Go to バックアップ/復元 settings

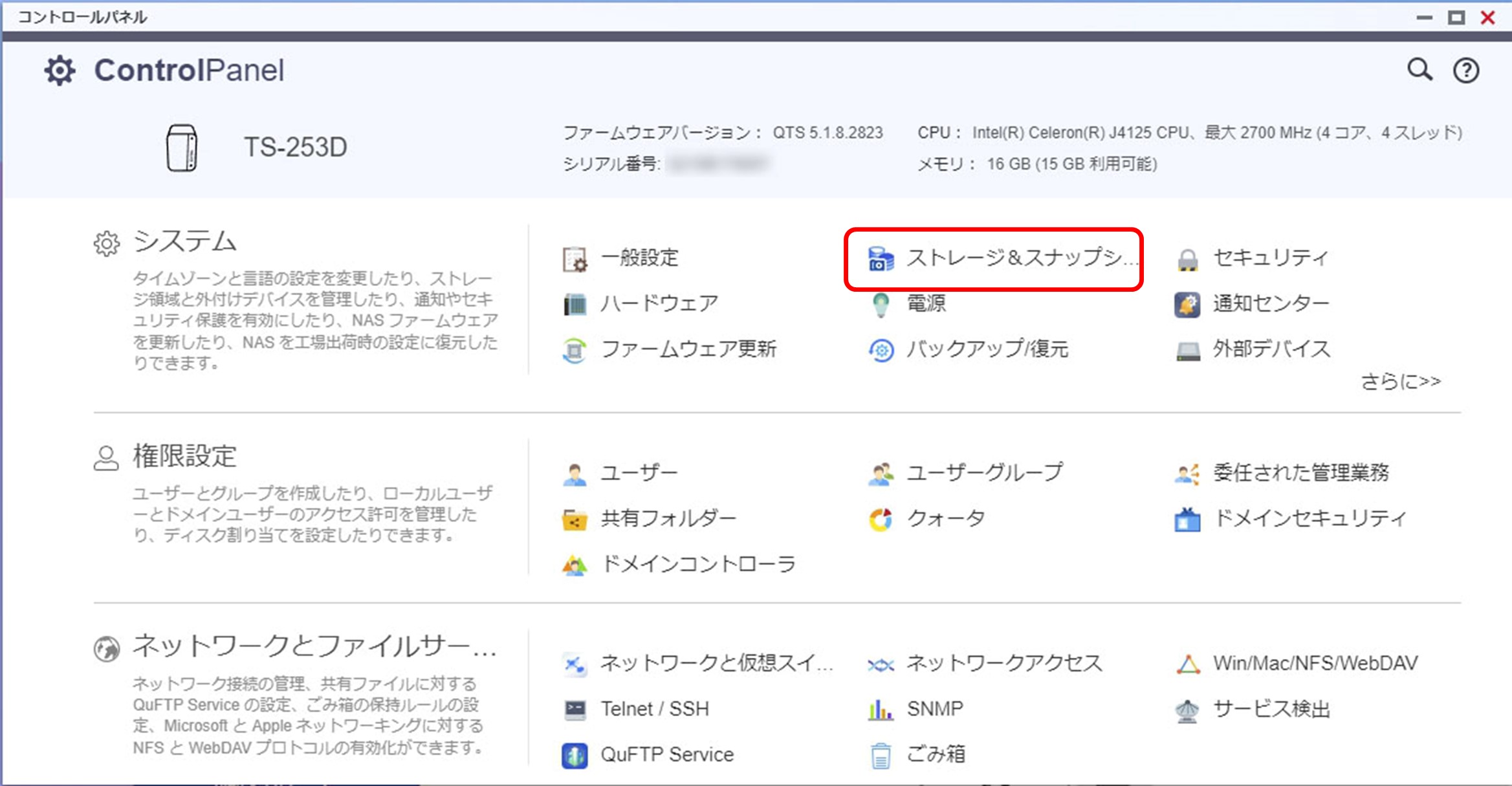click(x=986, y=349)
